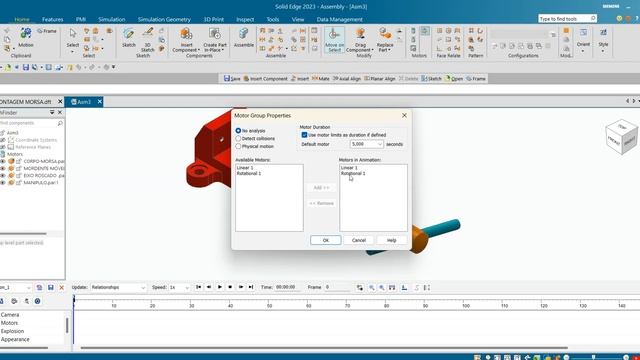Click the Open shortcut in the command bar

point(453,78)
